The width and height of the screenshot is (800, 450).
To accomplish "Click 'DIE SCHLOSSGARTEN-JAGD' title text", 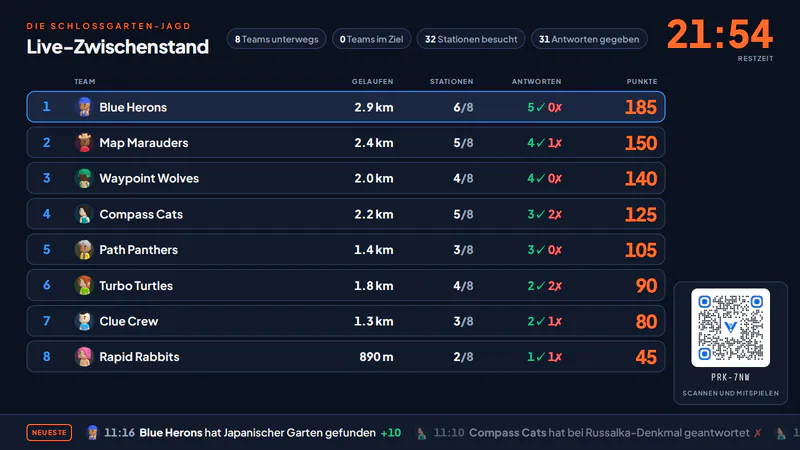I will coord(109,26).
